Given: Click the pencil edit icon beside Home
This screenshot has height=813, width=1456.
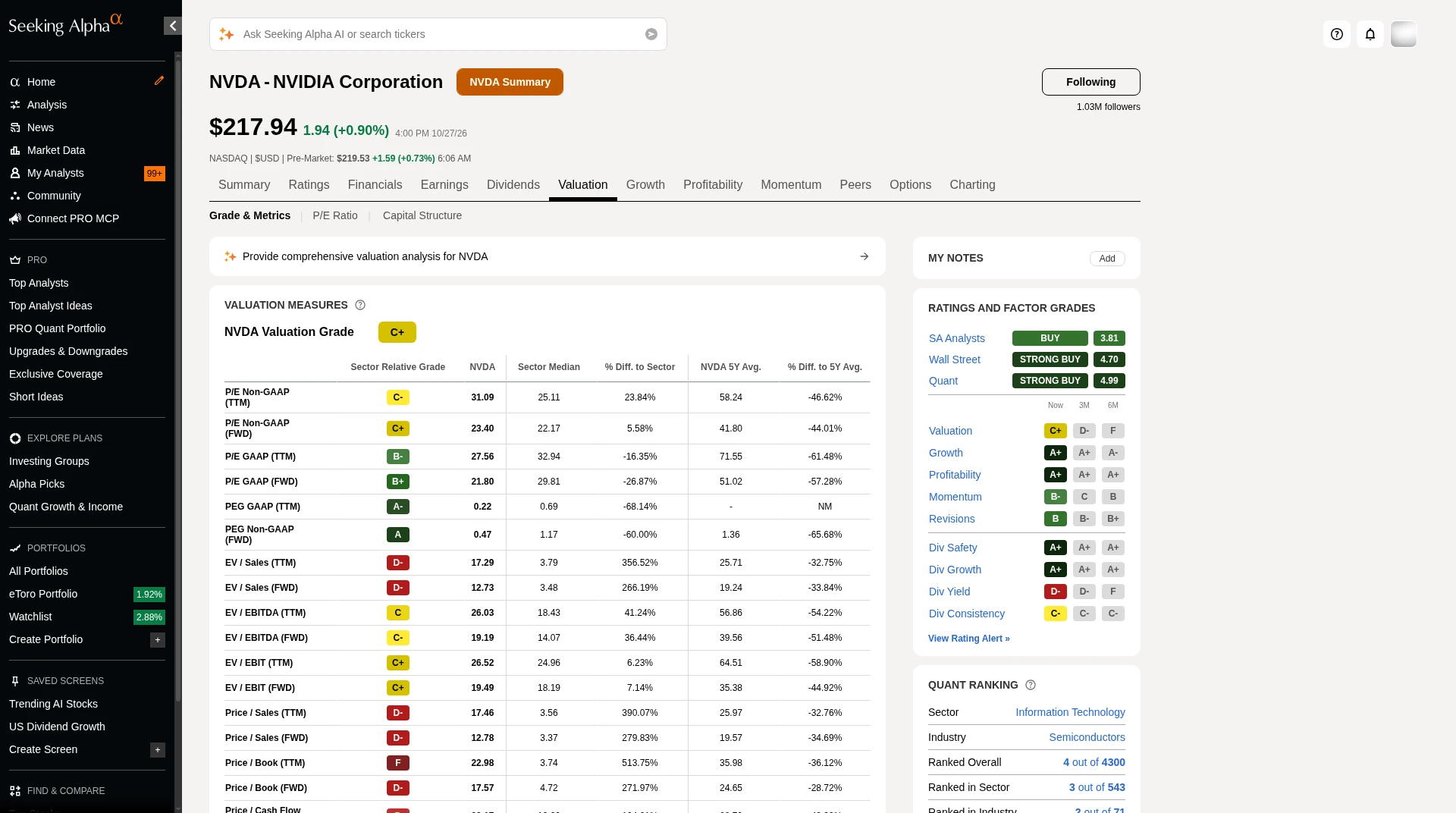Looking at the screenshot, I should [159, 80].
